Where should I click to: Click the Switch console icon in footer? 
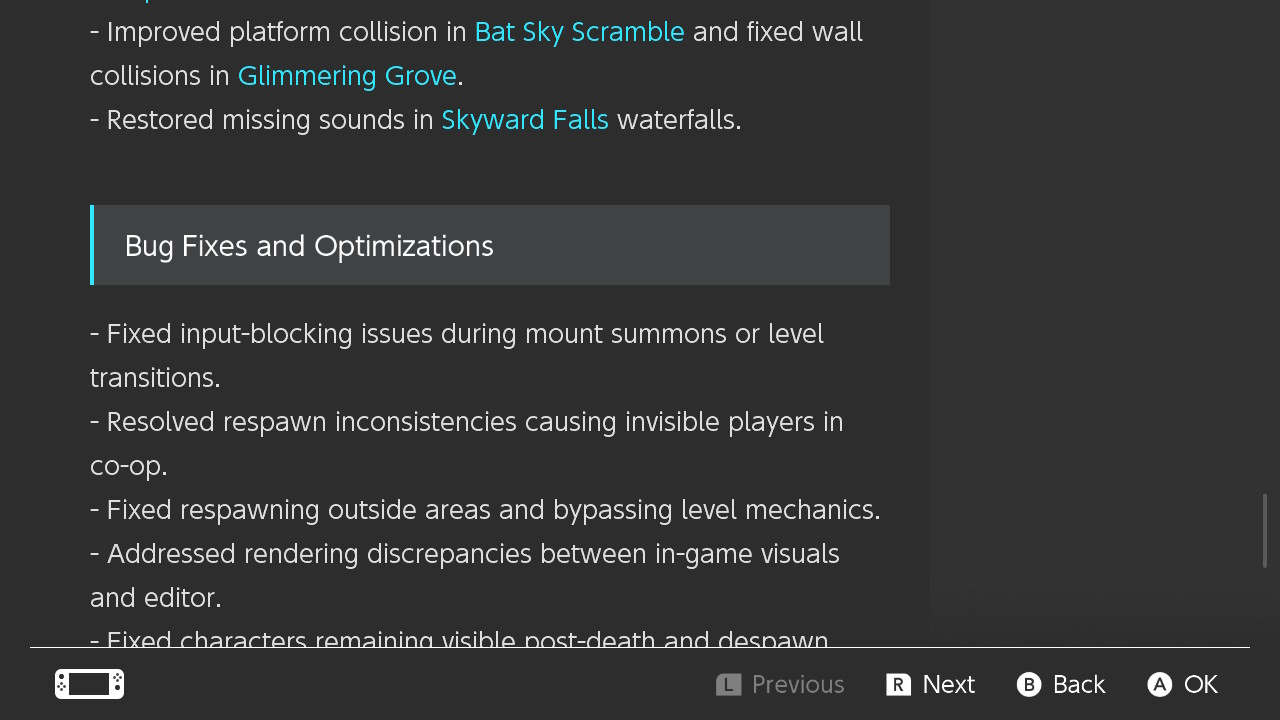click(89, 684)
